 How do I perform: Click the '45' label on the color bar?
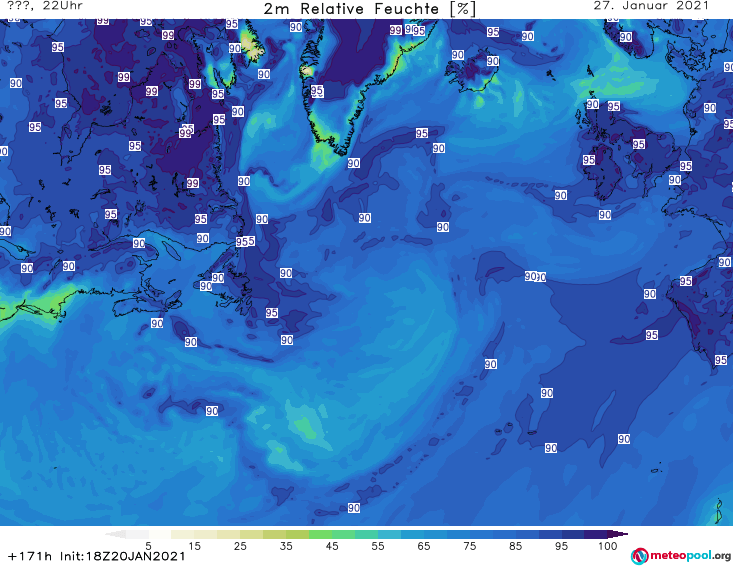332,546
